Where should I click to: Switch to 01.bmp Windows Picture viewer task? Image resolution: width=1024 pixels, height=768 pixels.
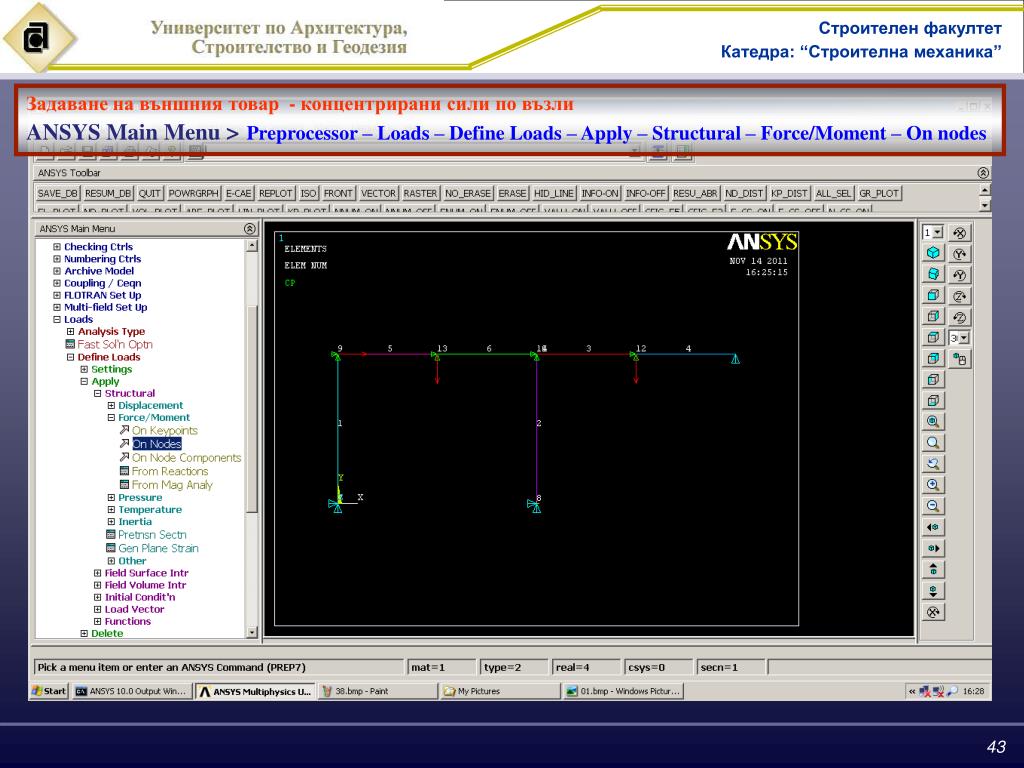(x=624, y=691)
